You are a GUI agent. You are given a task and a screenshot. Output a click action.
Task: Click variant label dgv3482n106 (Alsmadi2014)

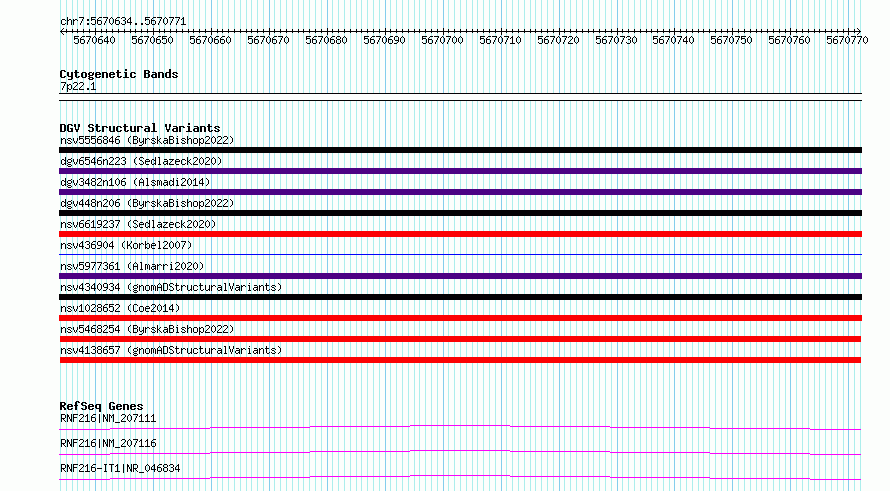(135, 183)
